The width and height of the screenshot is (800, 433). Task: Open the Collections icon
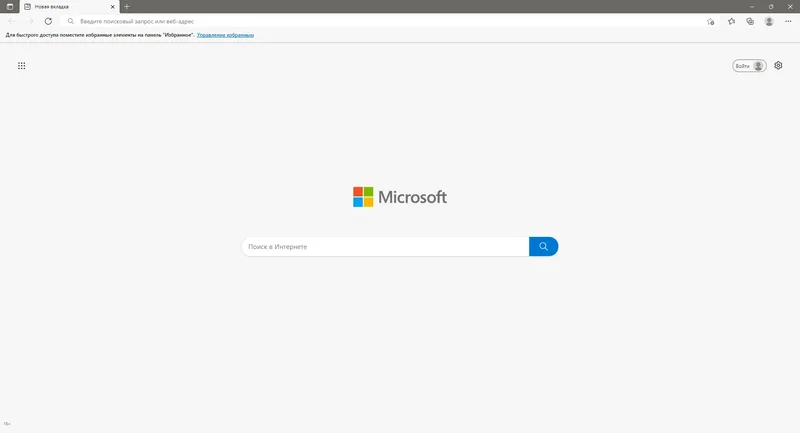tap(750, 21)
